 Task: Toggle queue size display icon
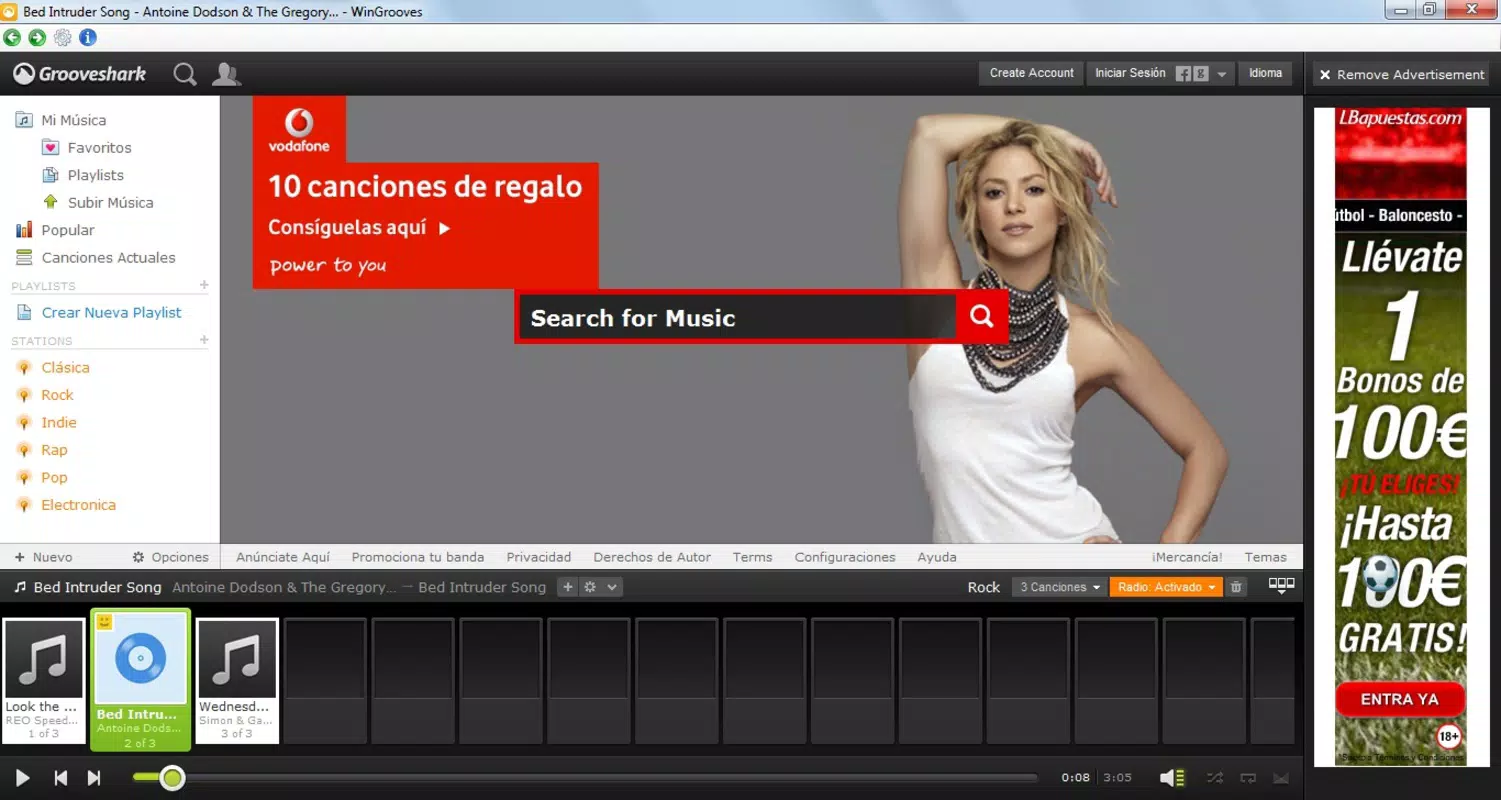click(1281, 586)
